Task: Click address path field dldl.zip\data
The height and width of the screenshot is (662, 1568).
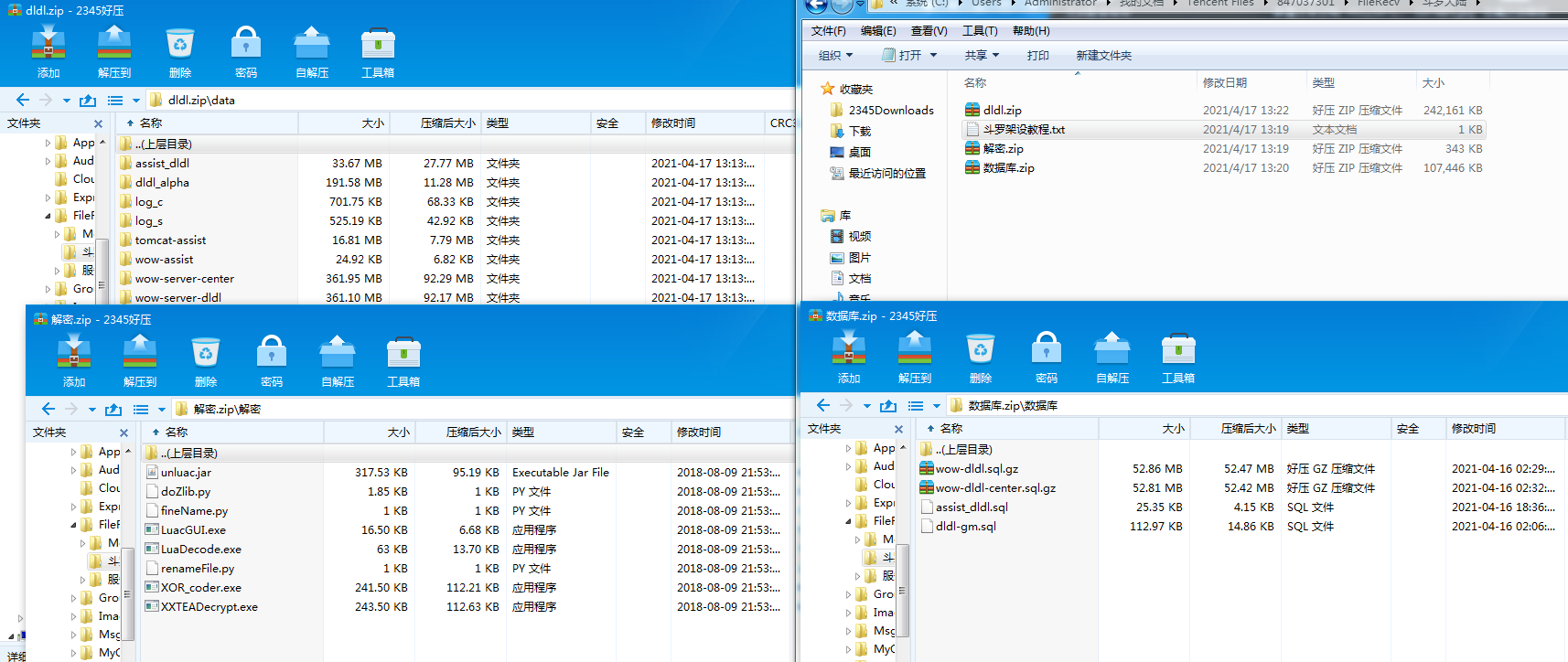Action: [469, 101]
